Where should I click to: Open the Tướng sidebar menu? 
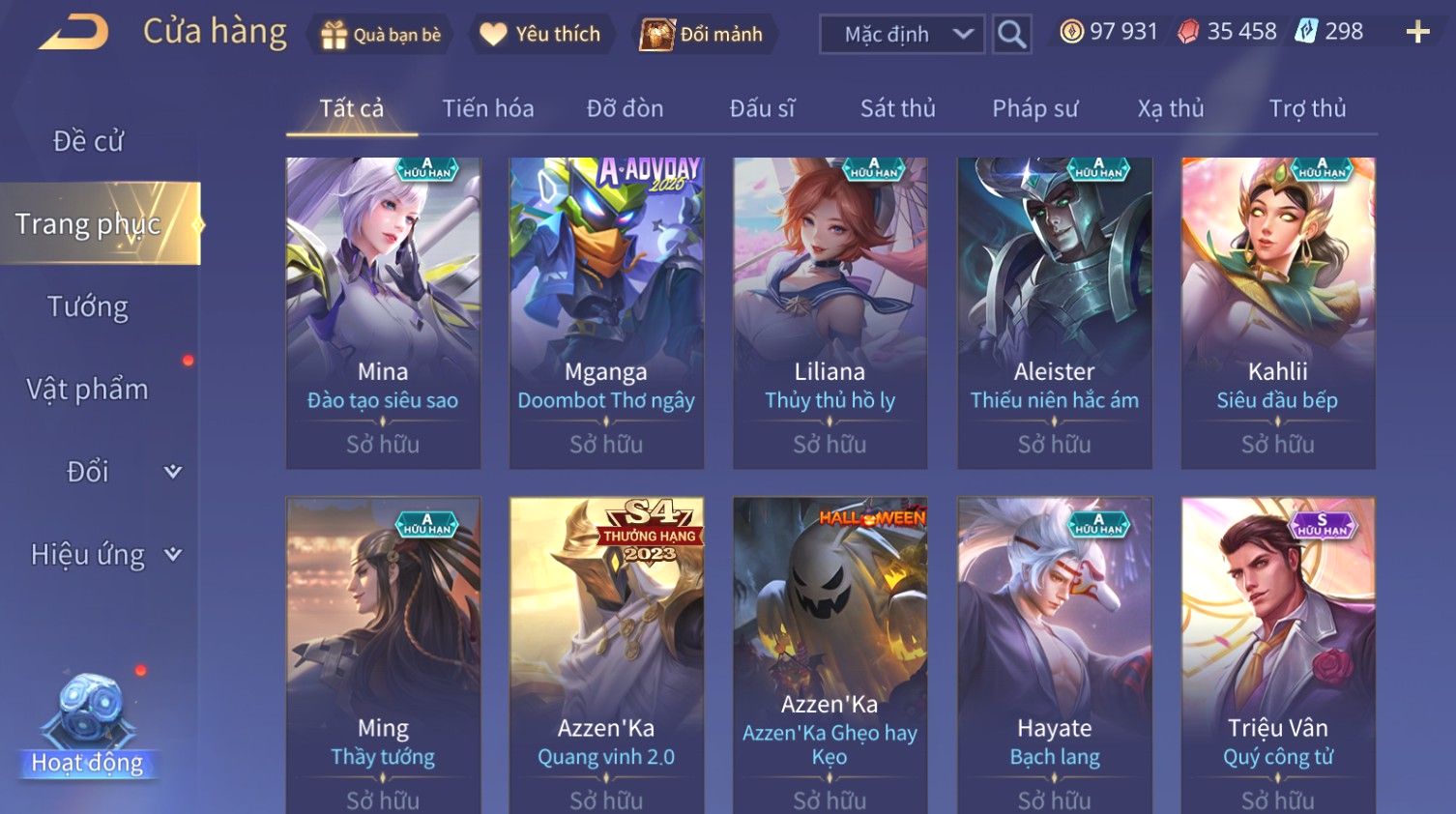pos(88,307)
